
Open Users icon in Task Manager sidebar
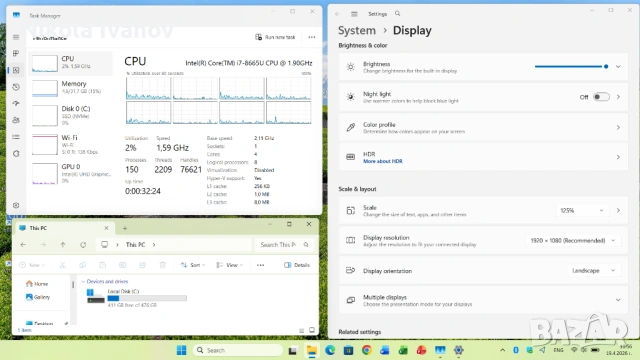[16, 120]
